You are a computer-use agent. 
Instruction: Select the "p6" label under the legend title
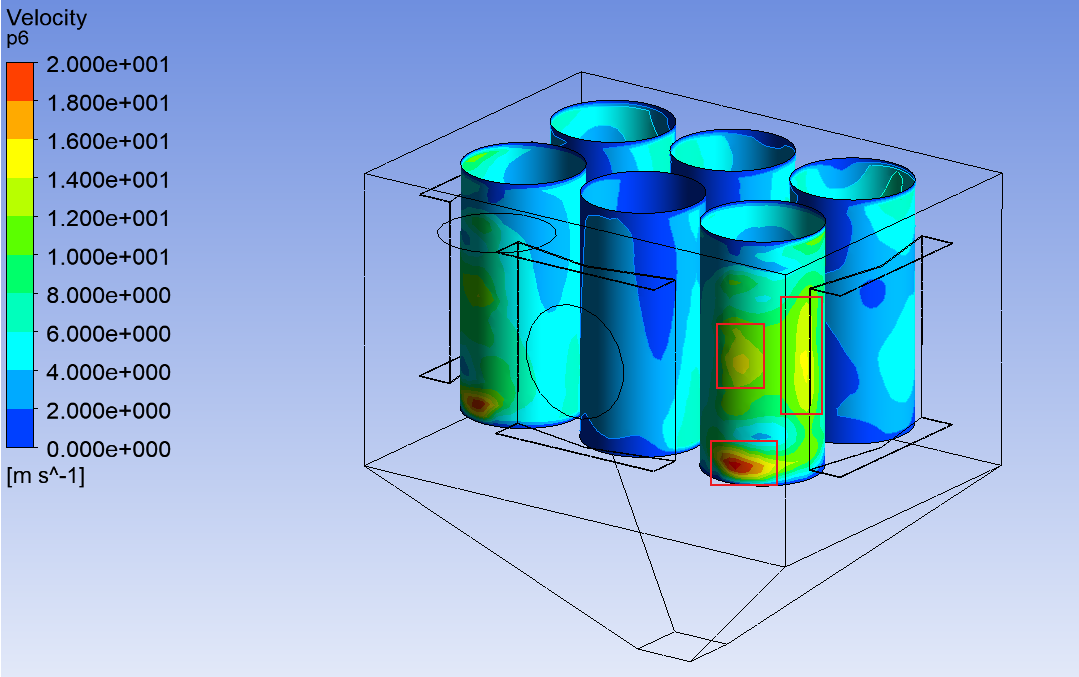click(x=18, y=39)
